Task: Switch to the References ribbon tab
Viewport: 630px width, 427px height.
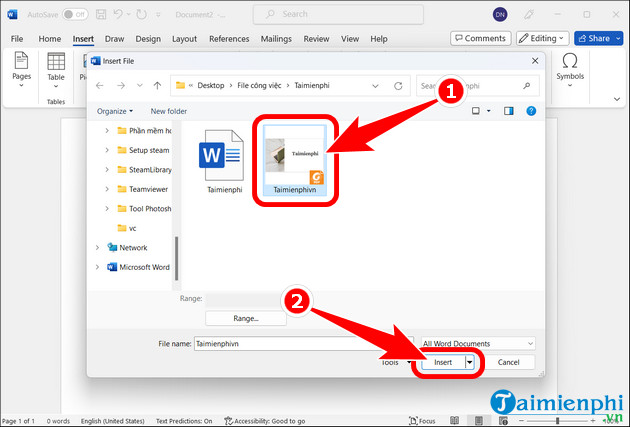Action: pos(229,39)
